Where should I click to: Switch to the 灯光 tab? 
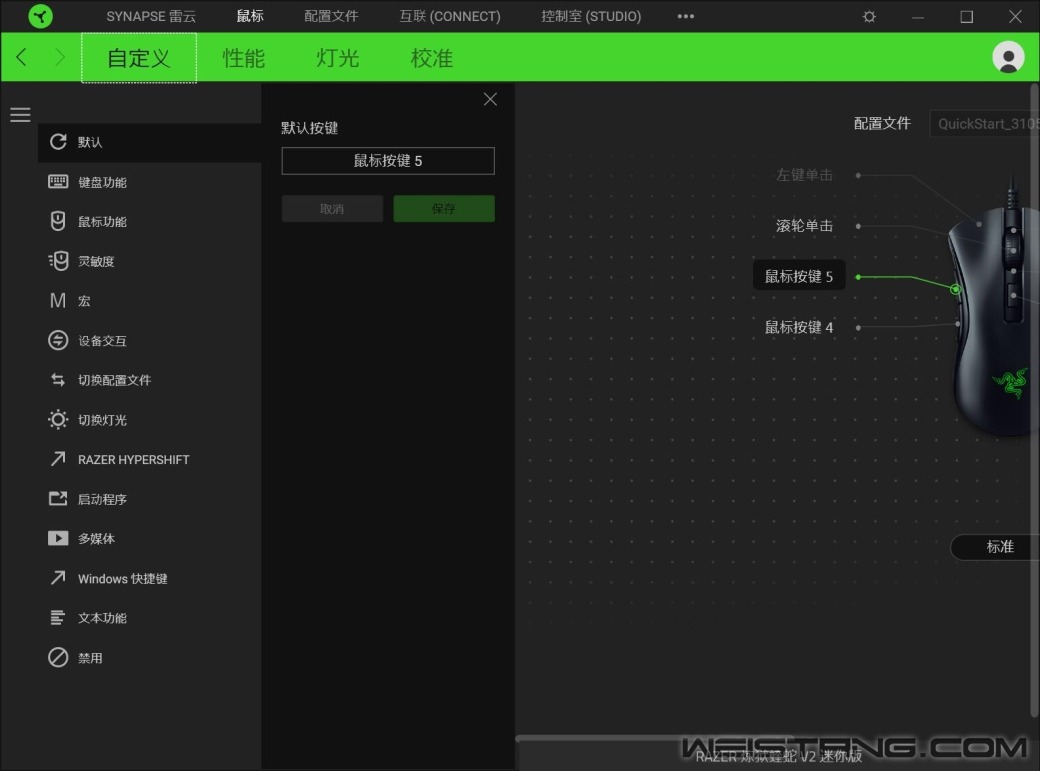coord(337,58)
